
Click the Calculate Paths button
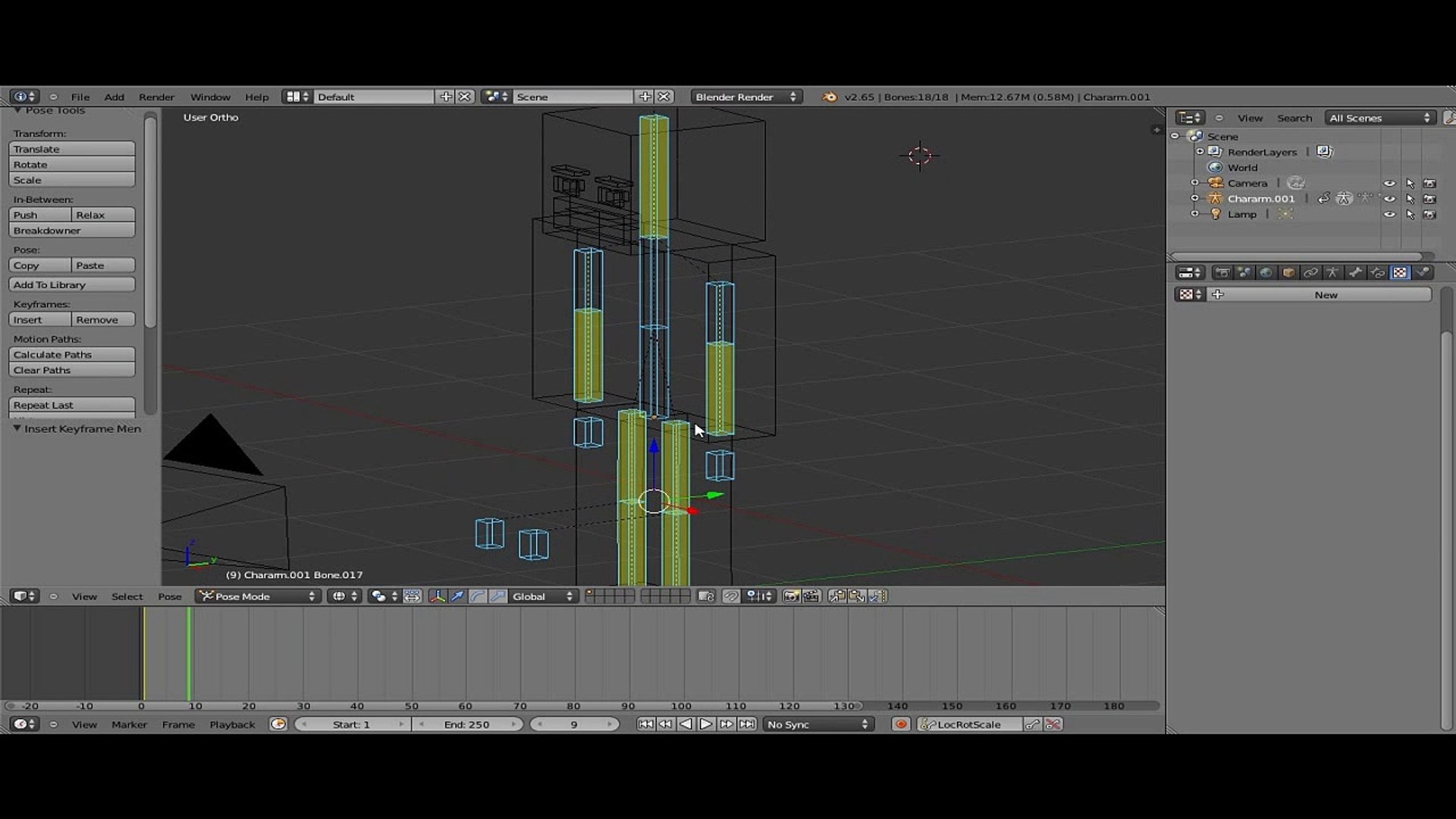pos(72,354)
